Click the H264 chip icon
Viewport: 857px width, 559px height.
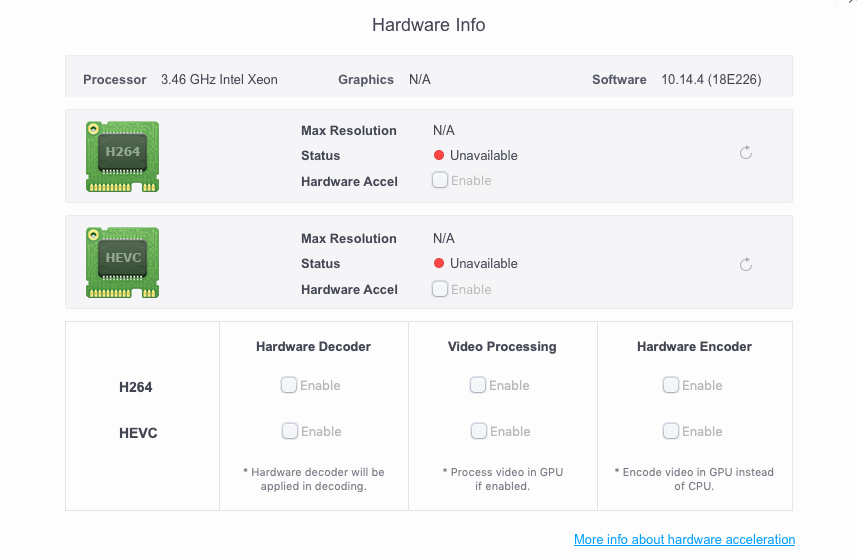(122, 156)
